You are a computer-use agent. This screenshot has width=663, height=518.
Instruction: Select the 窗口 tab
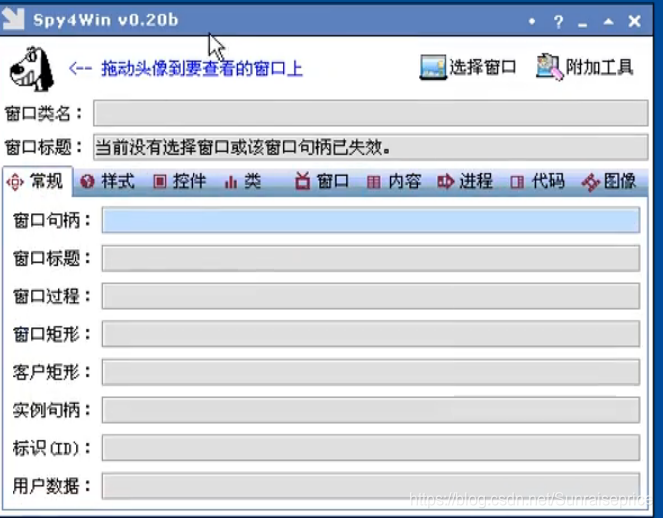[322, 182]
